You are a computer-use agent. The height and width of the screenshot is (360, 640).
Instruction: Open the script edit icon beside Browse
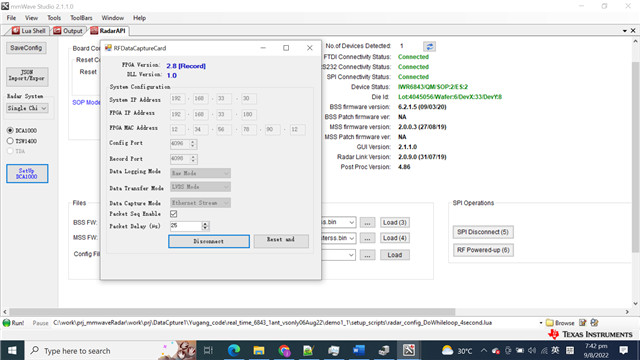pyautogui.click(x=582, y=322)
